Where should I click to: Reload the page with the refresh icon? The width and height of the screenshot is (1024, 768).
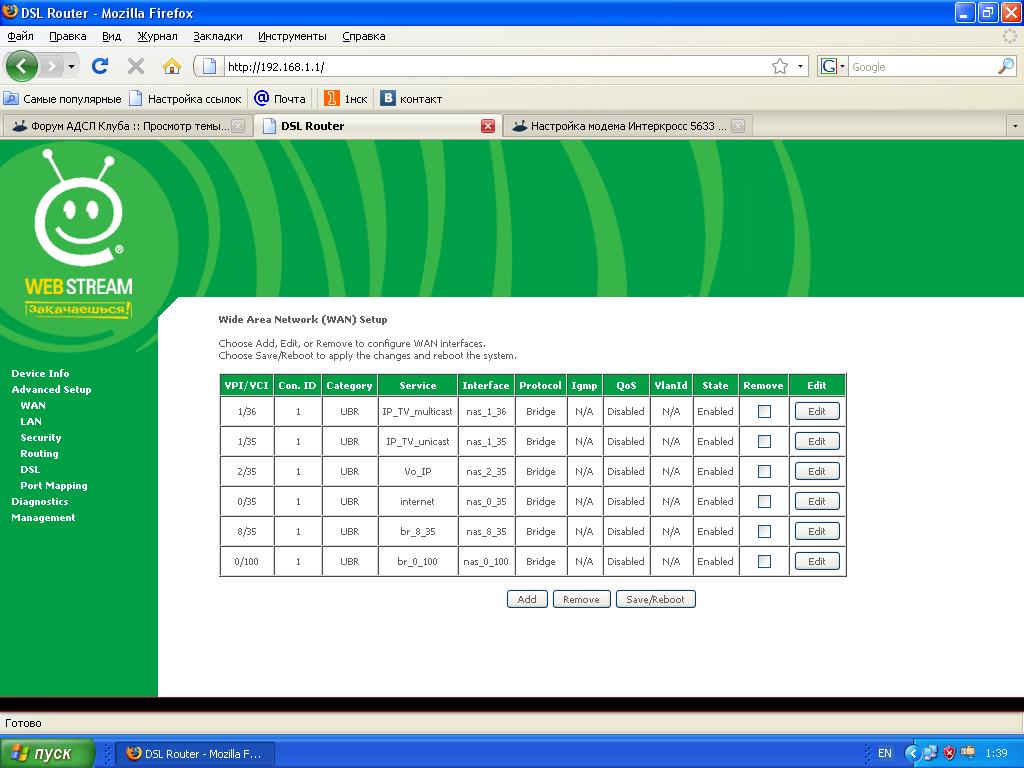[x=100, y=66]
